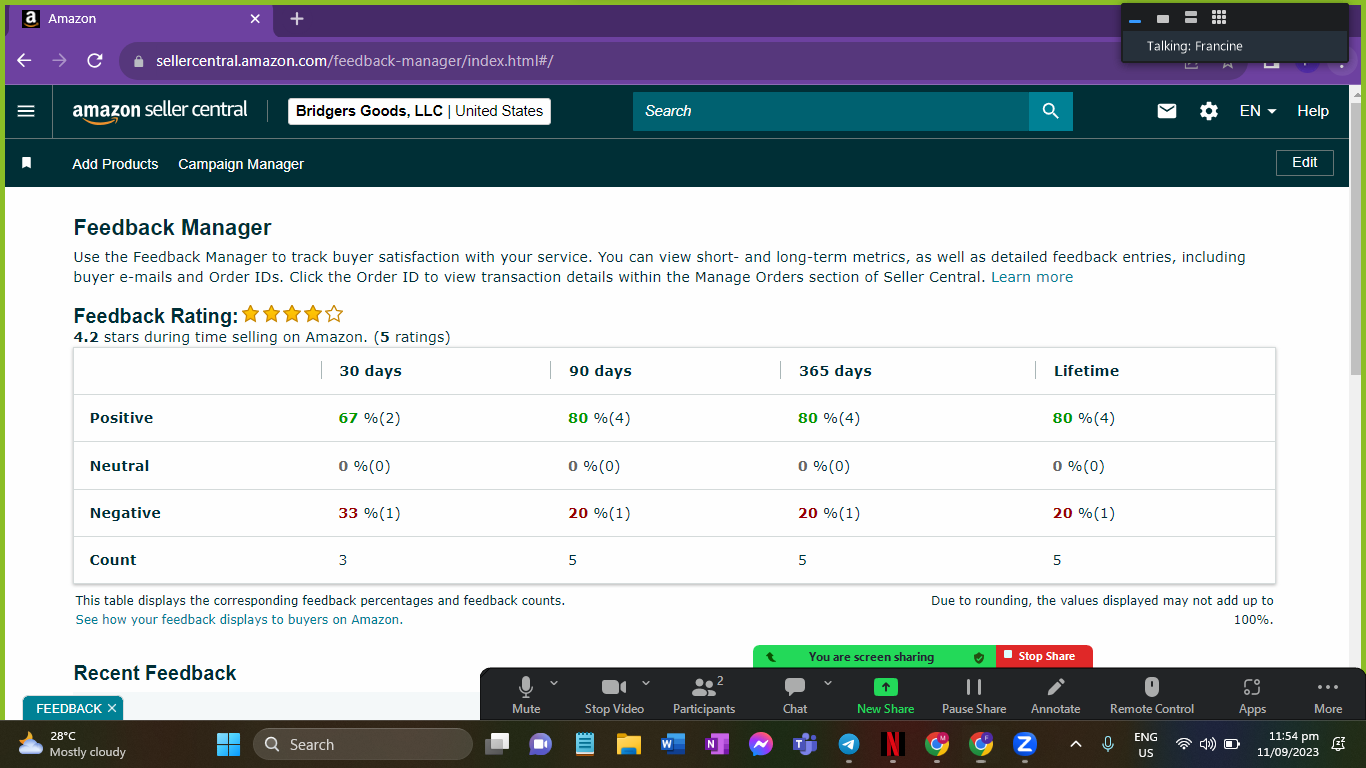Open Campaign Manager from the navigation bar

coord(241,164)
